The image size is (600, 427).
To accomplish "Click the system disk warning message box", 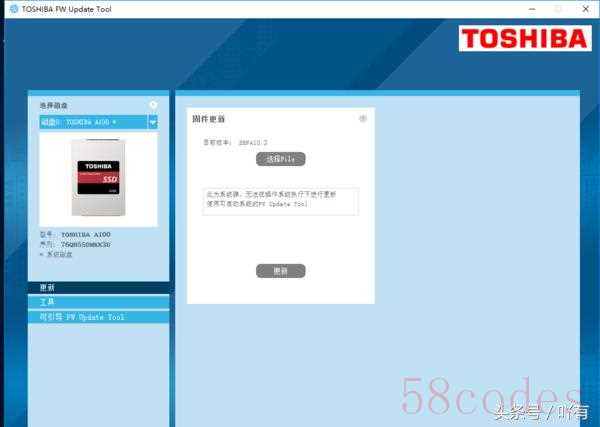I will [x=280, y=201].
